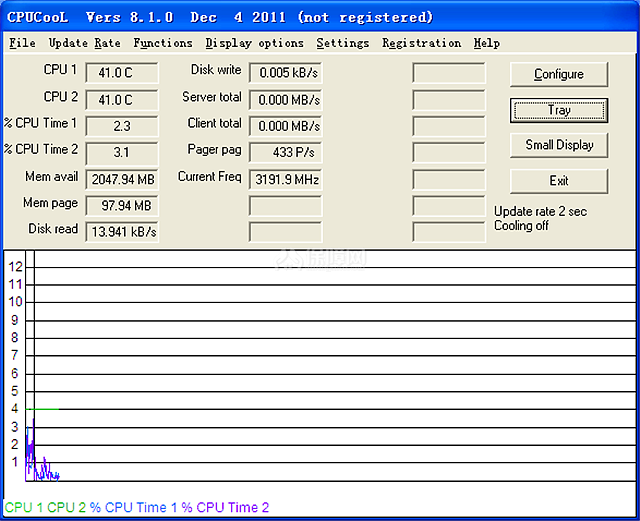The image size is (640, 521).
Task: Click the Disk read value box
Action: point(122,232)
